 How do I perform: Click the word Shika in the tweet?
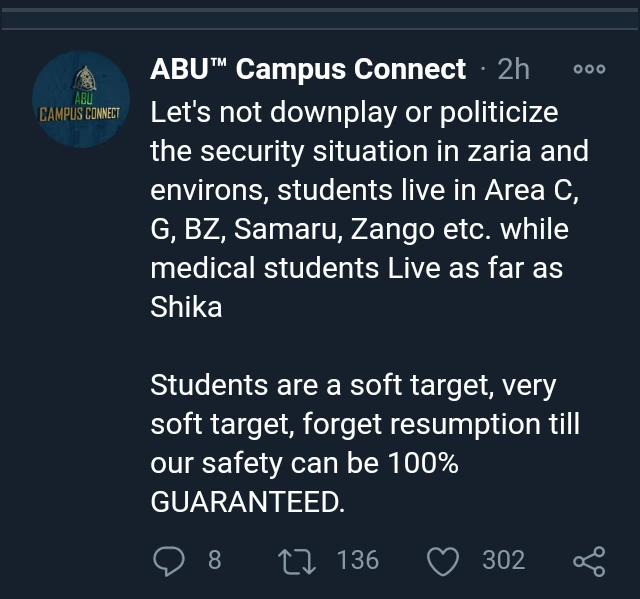pos(186,307)
